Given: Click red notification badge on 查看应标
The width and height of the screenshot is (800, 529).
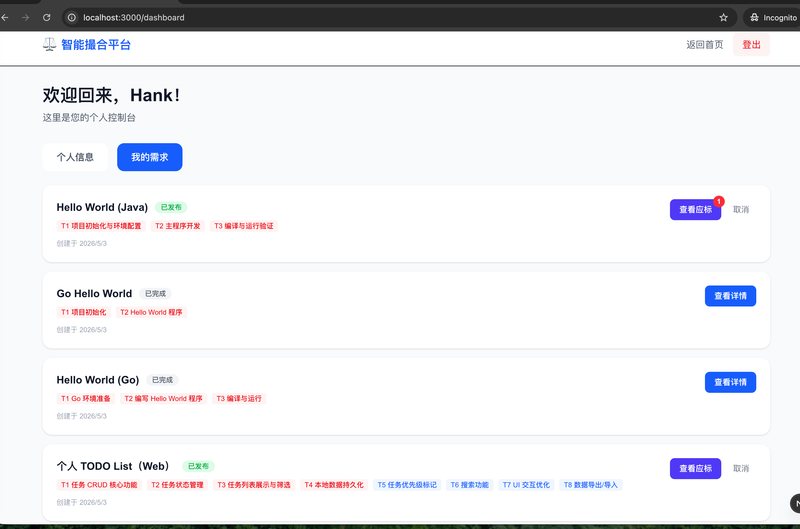Looking at the screenshot, I should point(719,201).
